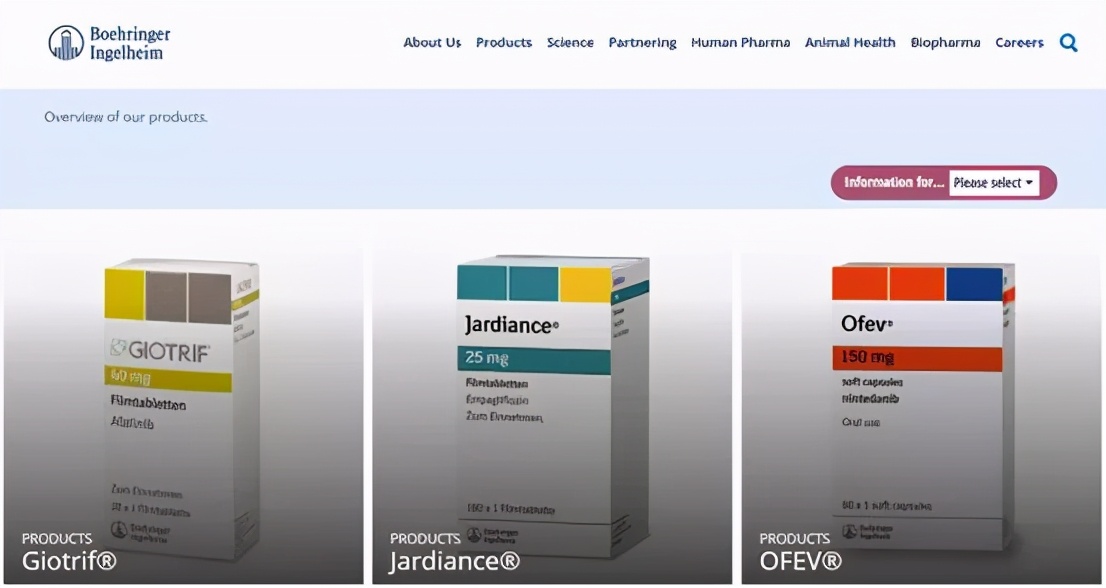This screenshot has height=588, width=1106.
Task: Click the Boehringer Ingelheim logo icon
Action: point(66,43)
